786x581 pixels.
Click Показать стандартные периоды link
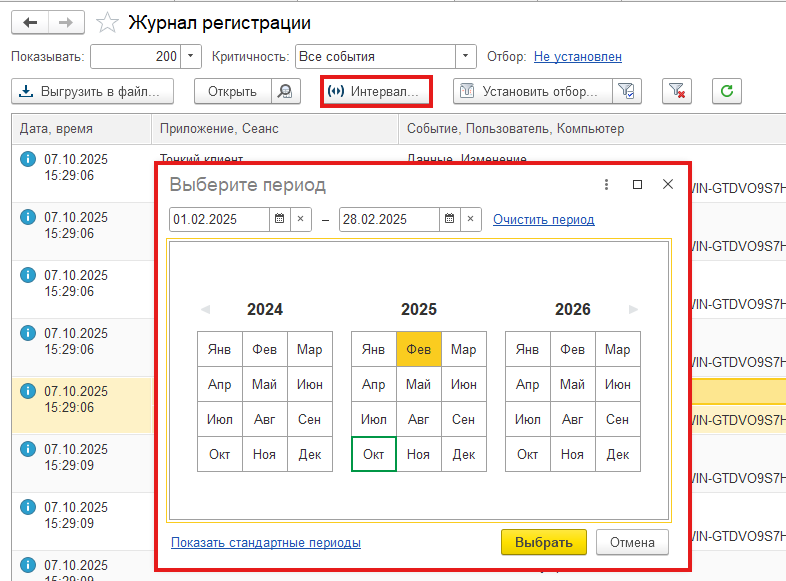tap(266, 542)
